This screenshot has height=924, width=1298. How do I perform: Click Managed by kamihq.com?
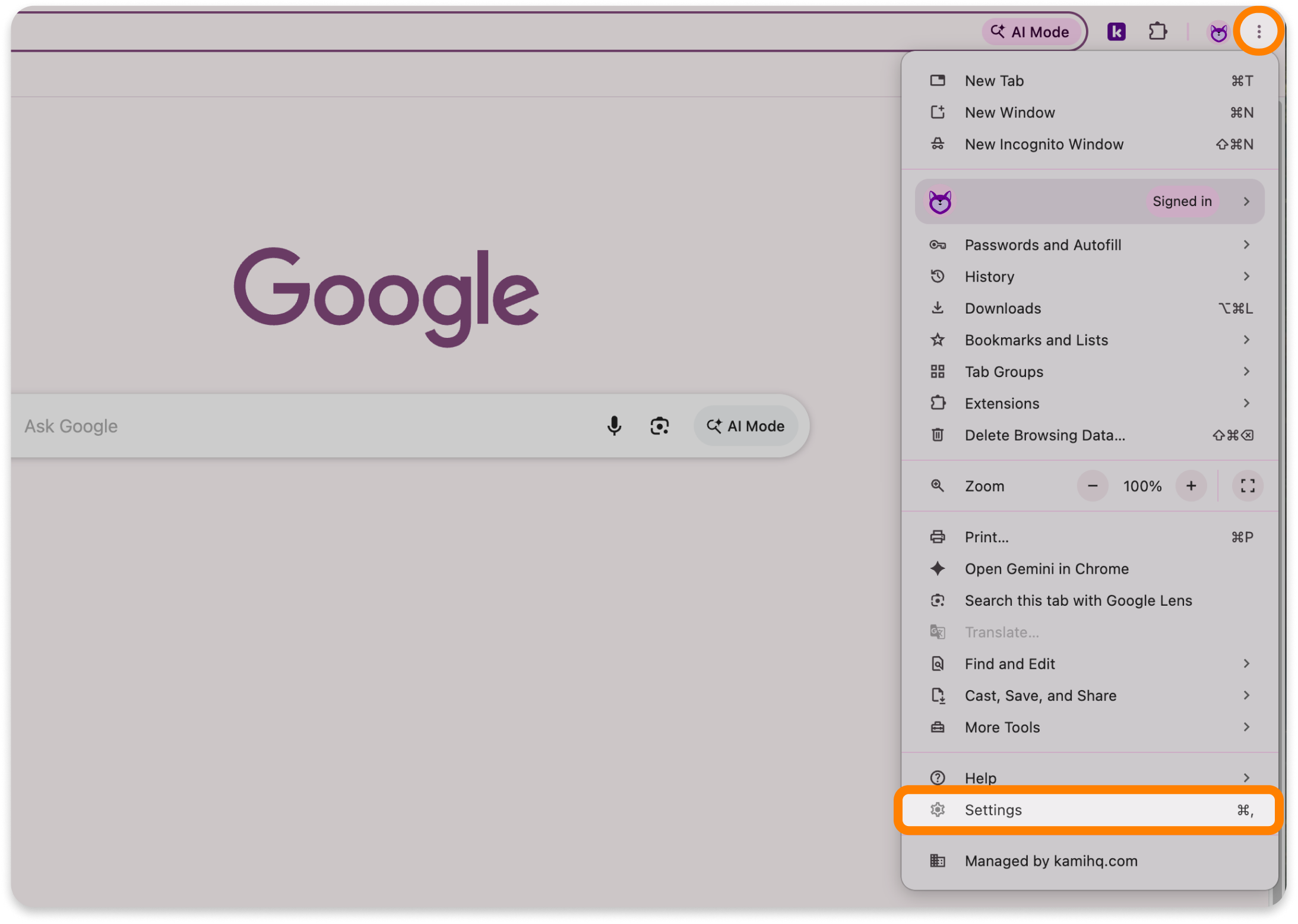1090,861
